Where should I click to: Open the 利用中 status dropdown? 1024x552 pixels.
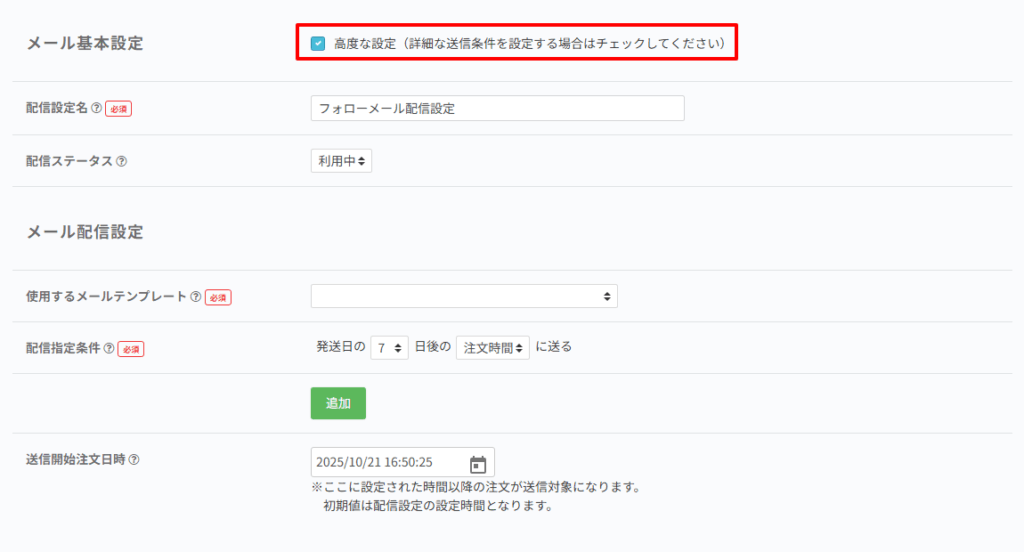(x=341, y=160)
